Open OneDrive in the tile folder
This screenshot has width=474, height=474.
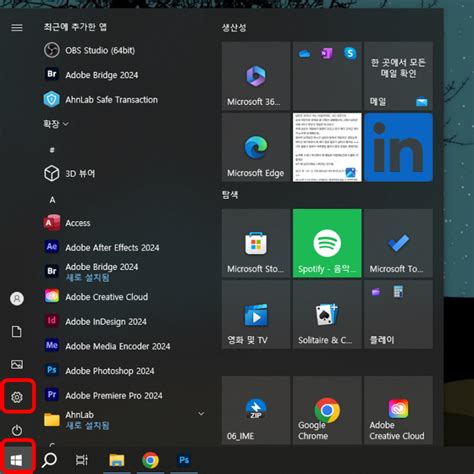click(305, 54)
